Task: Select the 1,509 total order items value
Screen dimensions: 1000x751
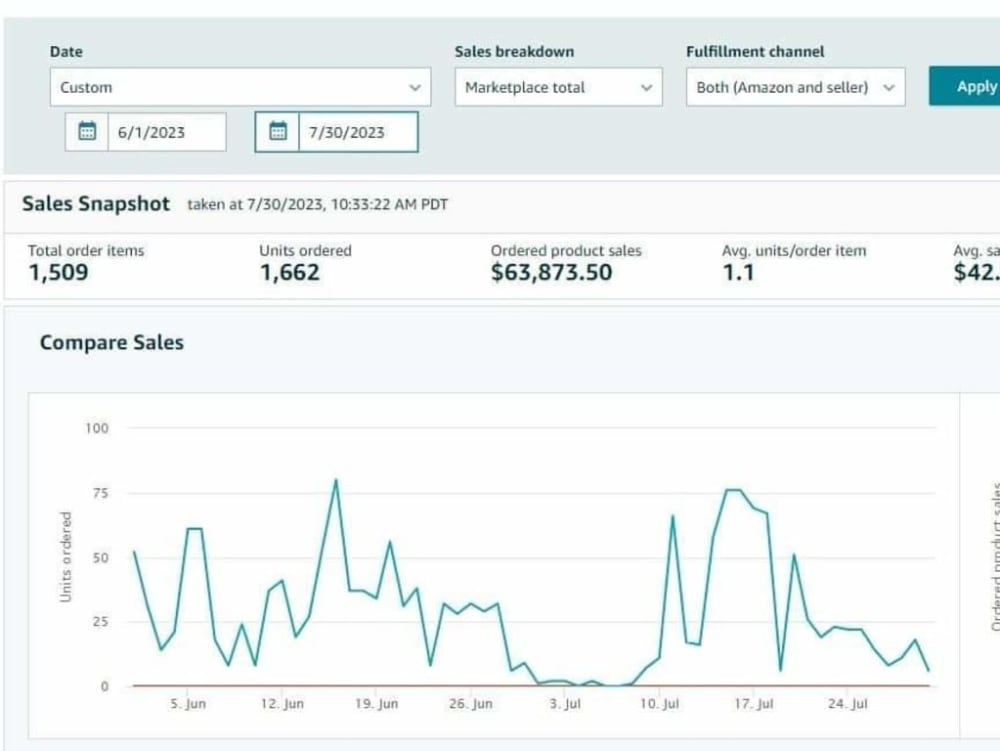Action: 59,272
